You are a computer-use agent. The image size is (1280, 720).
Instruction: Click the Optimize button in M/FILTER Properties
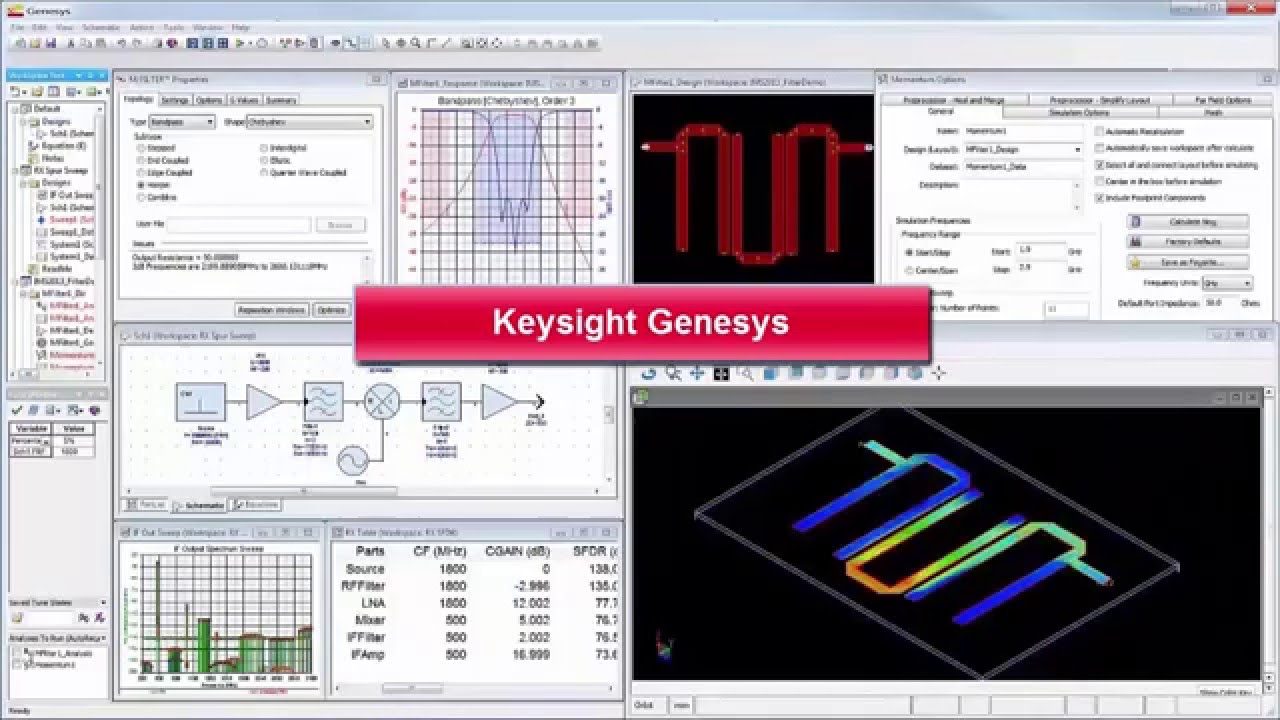point(331,310)
